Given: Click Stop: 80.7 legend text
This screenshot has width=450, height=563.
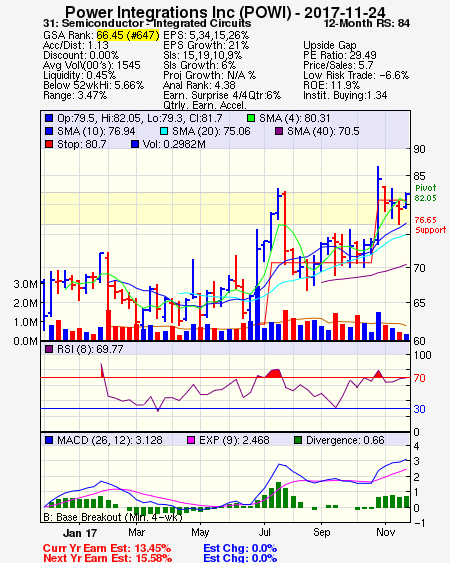Looking at the screenshot, I should point(82,144).
